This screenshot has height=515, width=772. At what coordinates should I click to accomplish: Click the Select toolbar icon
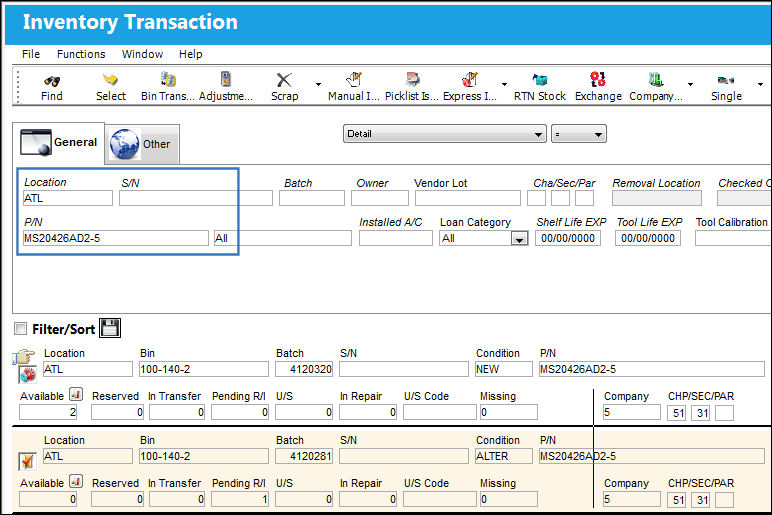pyautogui.click(x=110, y=79)
